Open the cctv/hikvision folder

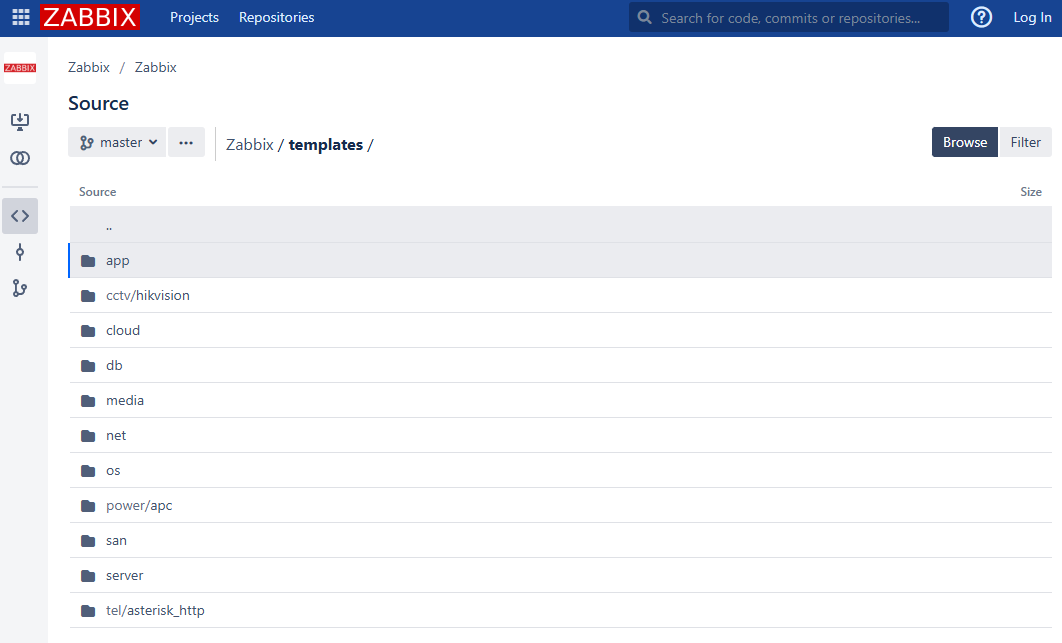click(147, 295)
